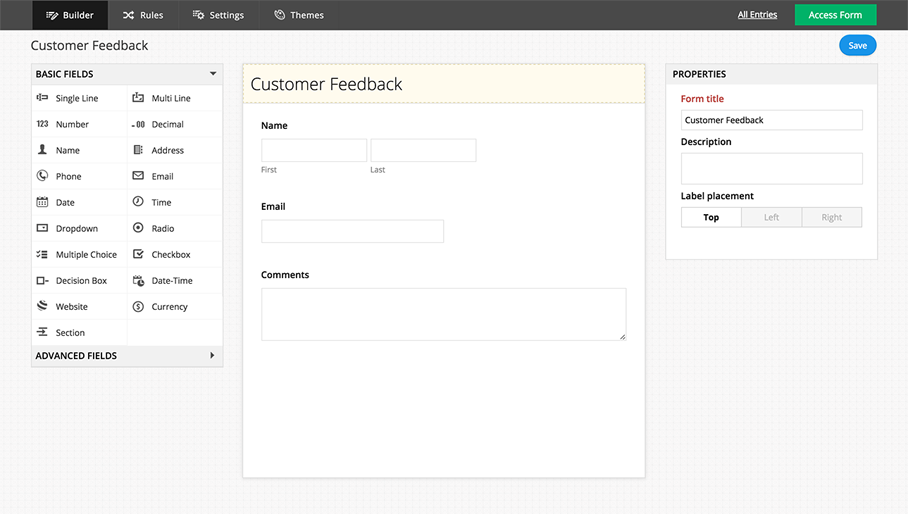Screen dimensions: 908x514
Task: Click the green Access Form button
Action: tap(835, 15)
